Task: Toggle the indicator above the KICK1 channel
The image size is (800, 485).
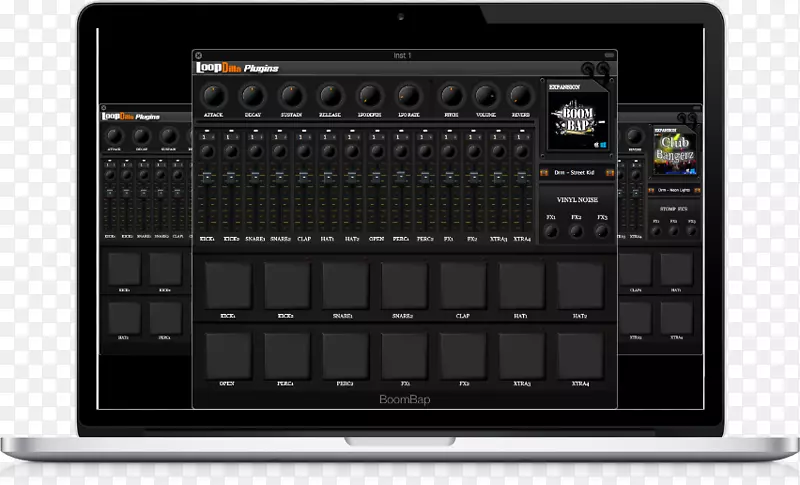Action: click(x=208, y=132)
